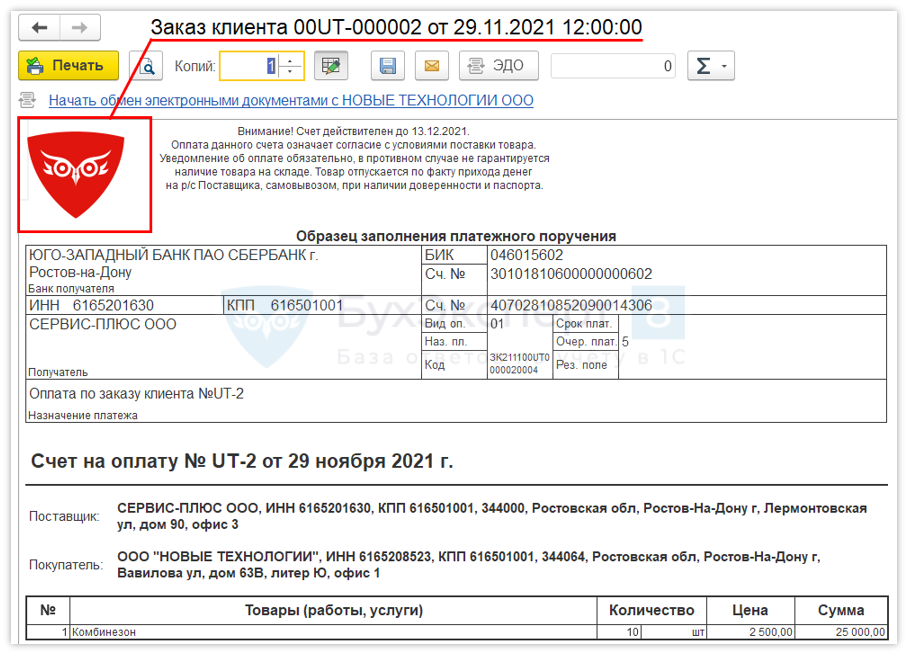The height and width of the screenshot is (655, 908).
Task: Click the table header Товары (работы, услуги)
Action: 334,610
